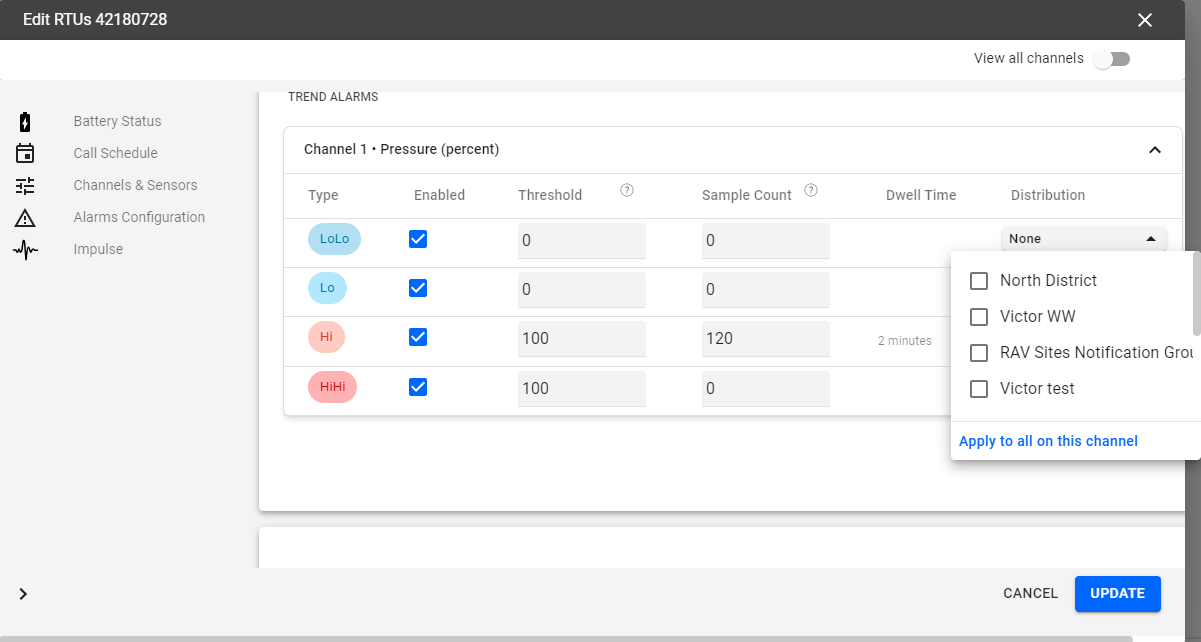Click the Hi alarm Threshold input field
Image resolution: width=1201 pixels, height=642 pixels.
tap(581, 339)
